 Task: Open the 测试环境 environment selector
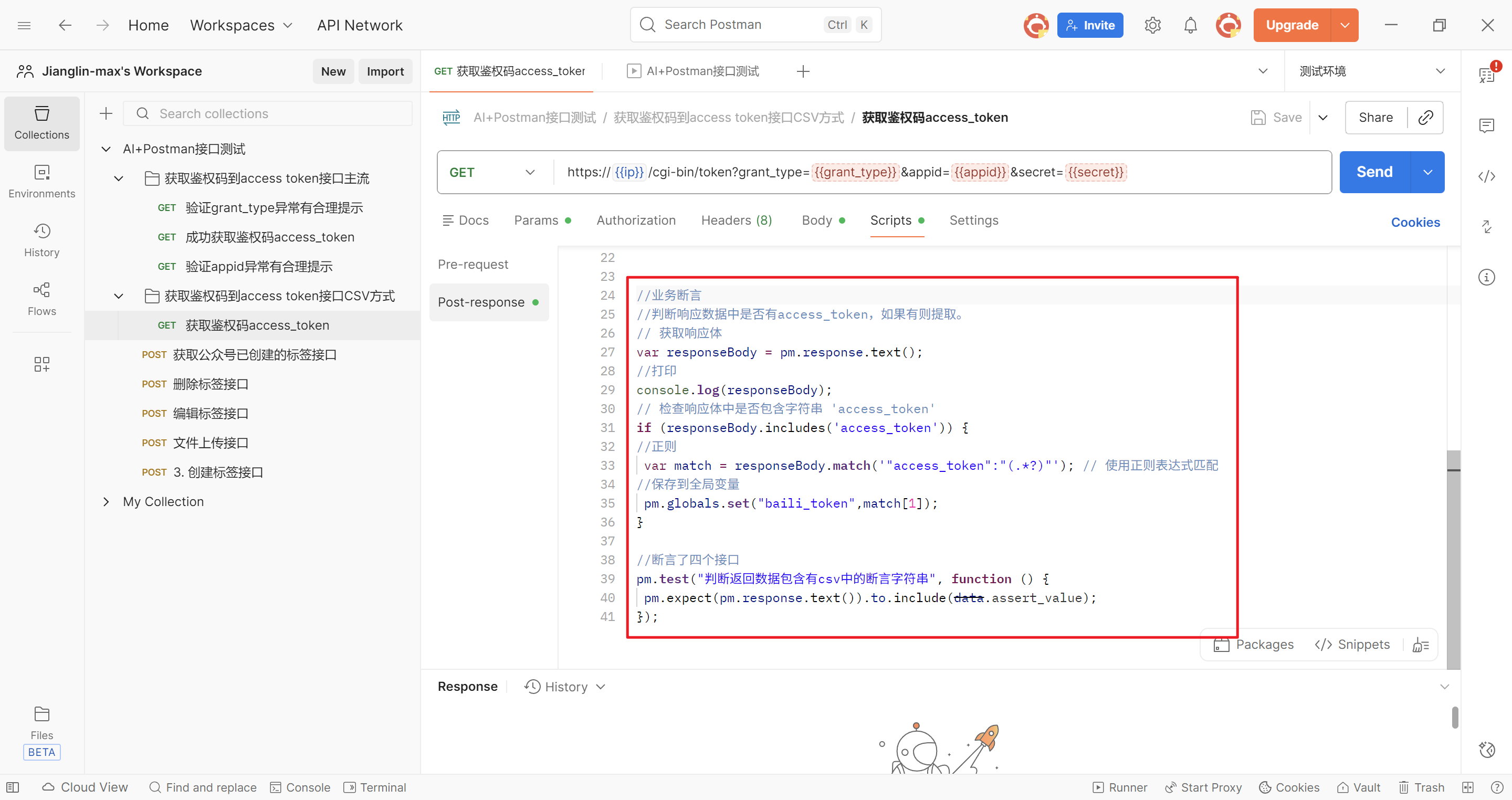1372,71
